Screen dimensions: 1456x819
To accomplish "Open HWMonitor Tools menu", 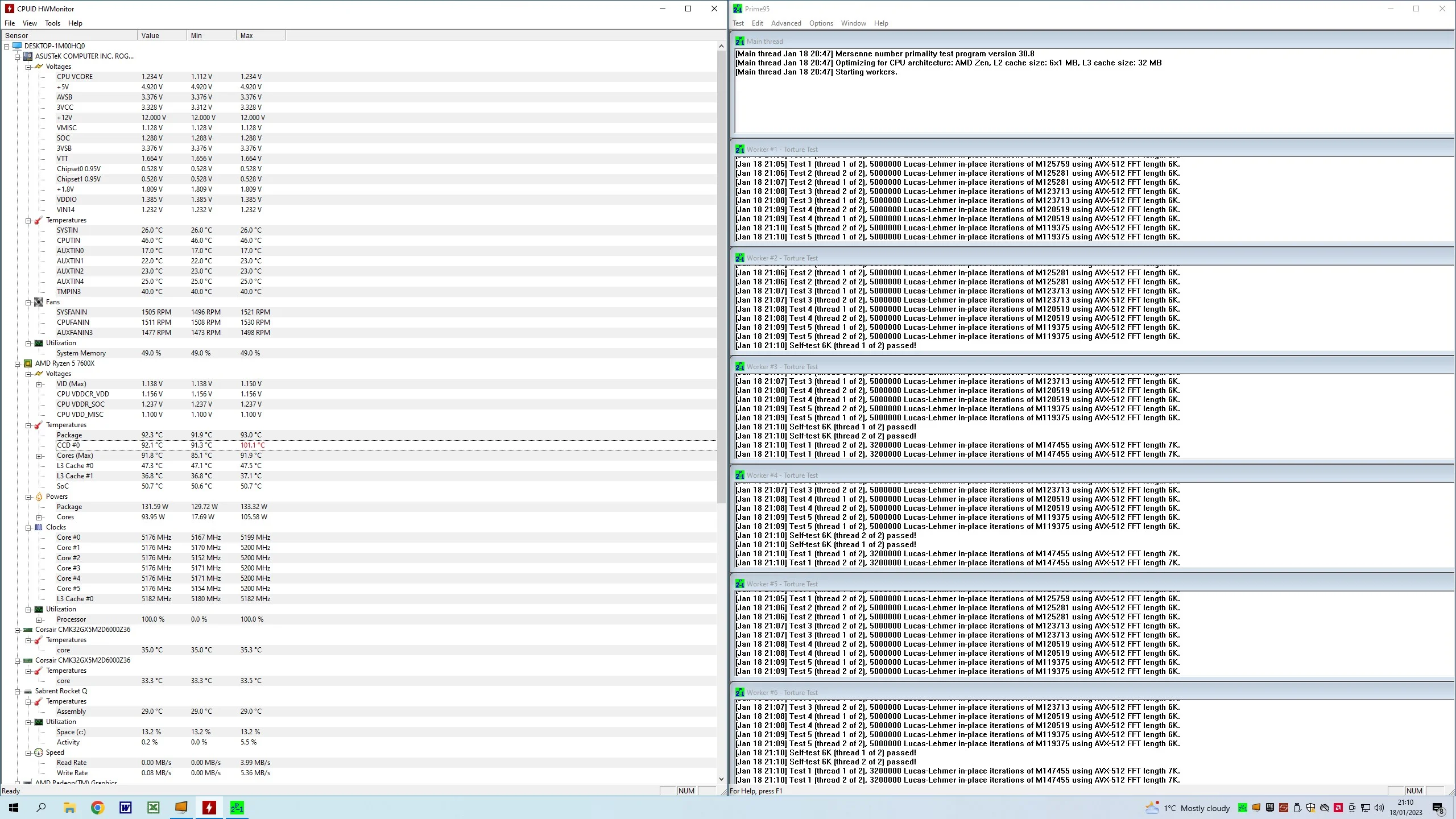I will pyautogui.click(x=52, y=23).
